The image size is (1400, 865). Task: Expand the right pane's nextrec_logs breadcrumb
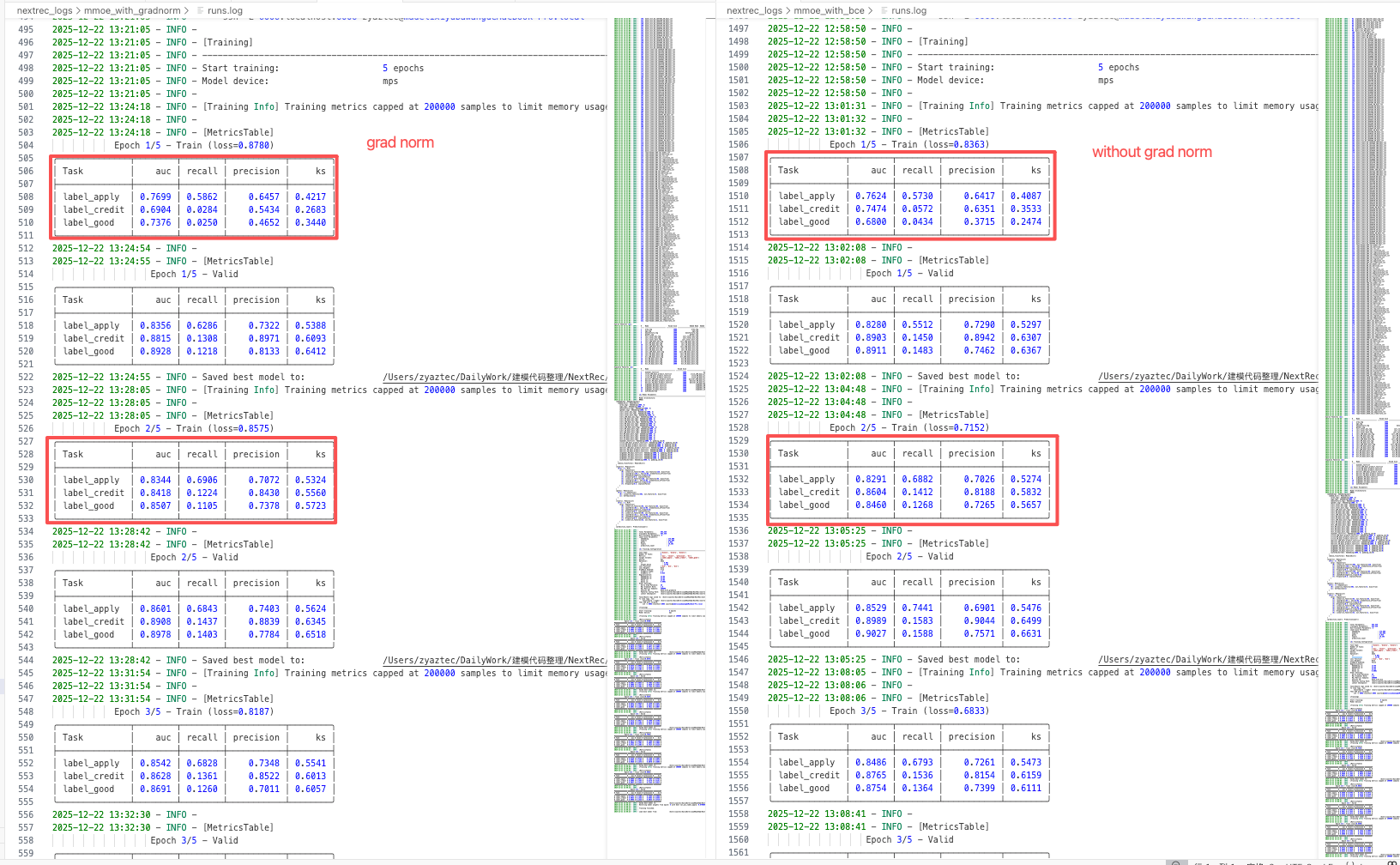[x=754, y=10]
